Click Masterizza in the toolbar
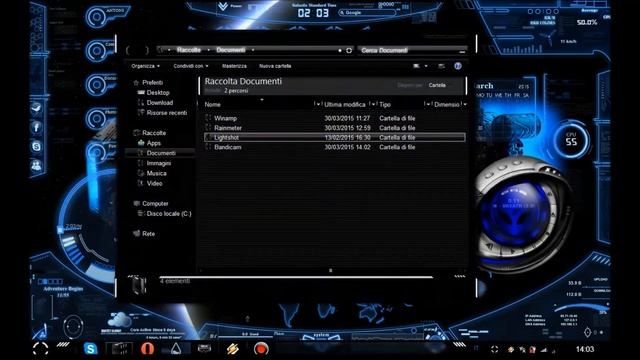640x360 pixels. (x=234, y=66)
